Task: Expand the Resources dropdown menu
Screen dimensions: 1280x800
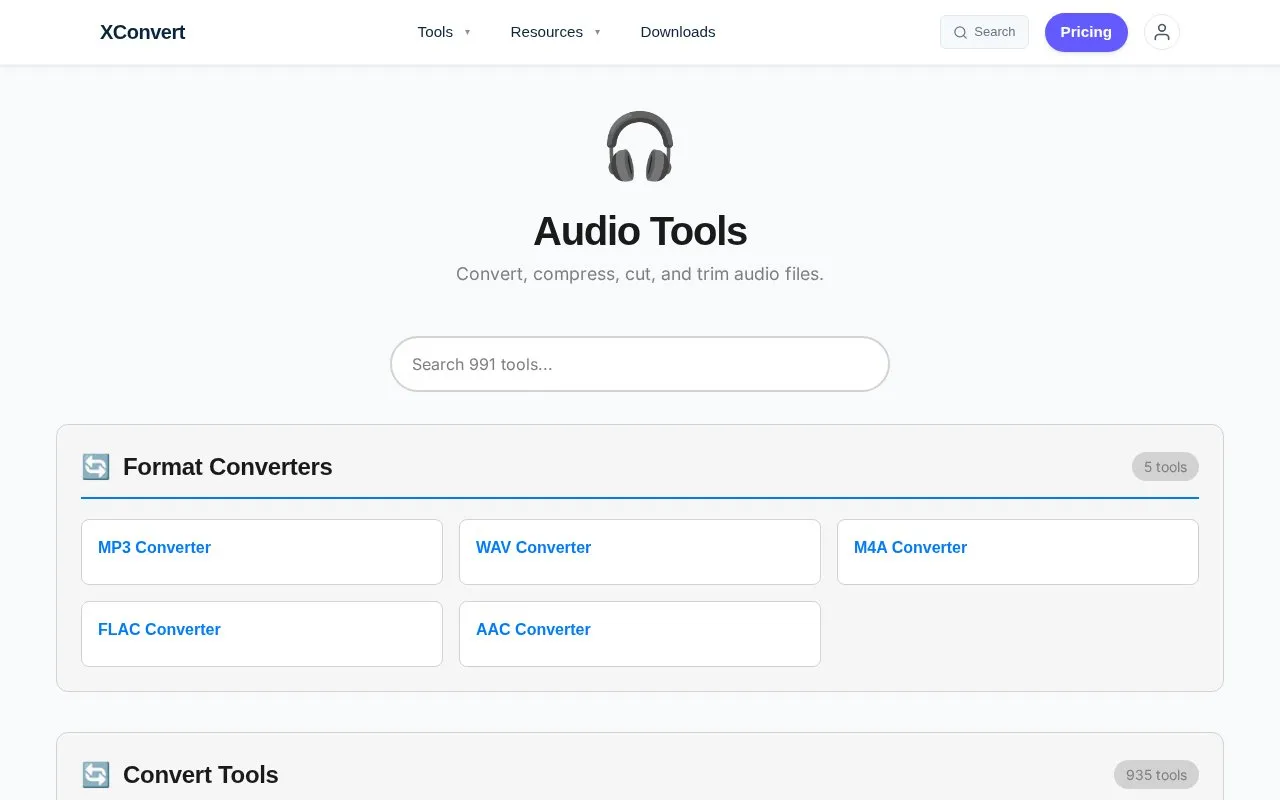Action: [x=556, y=32]
